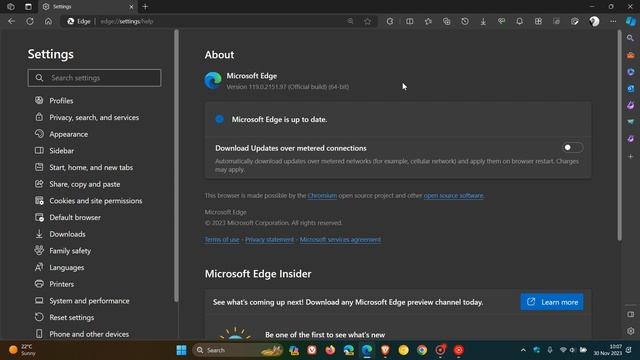Go back using the browser back arrow
640x360 pixels.
click(11, 21)
